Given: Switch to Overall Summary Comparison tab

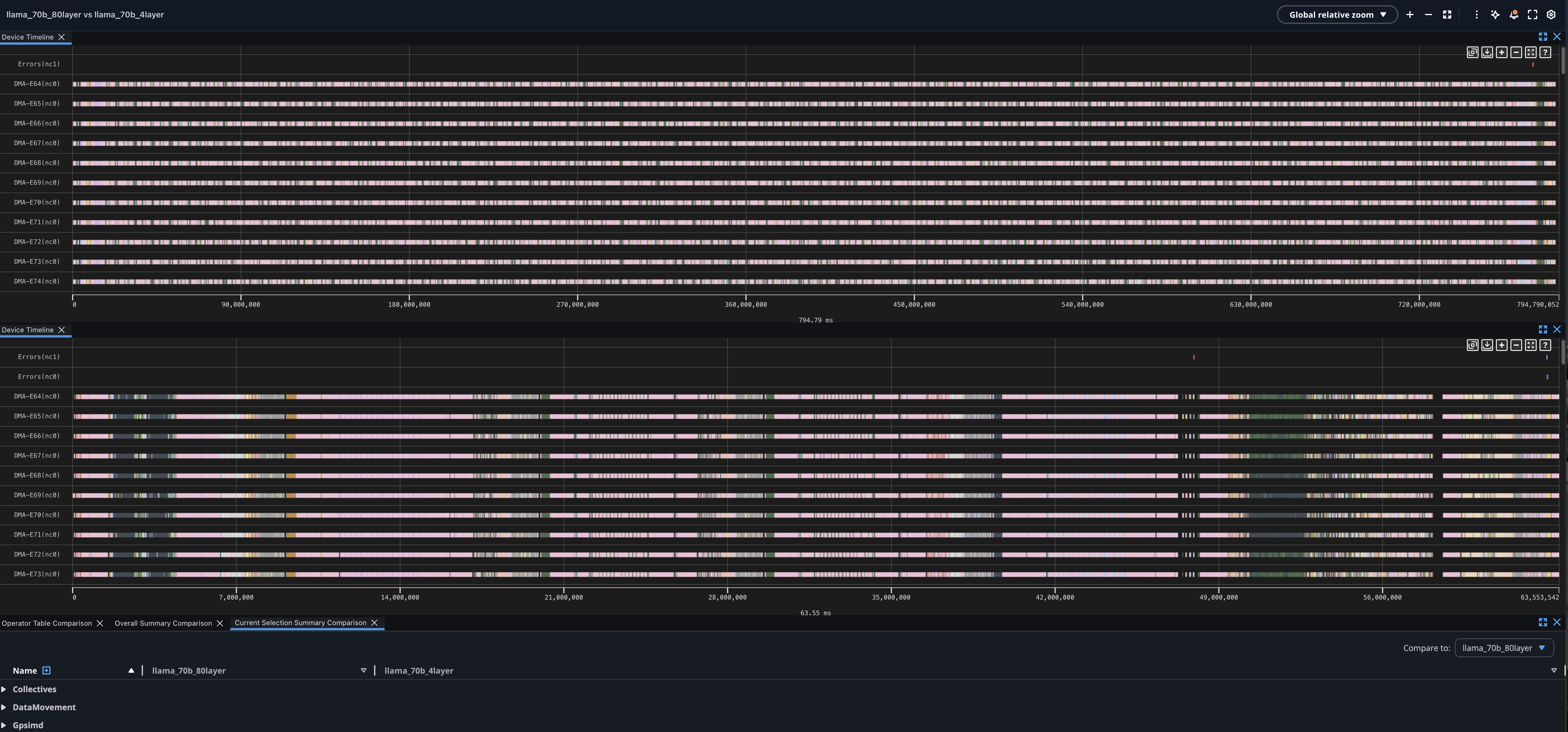Looking at the screenshot, I should click(163, 623).
